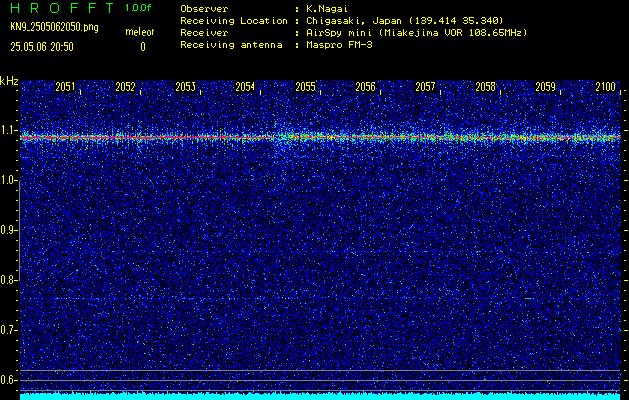Select Maspro FM-3 antenna value
This screenshot has height=400, width=629.
click(339, 45)
